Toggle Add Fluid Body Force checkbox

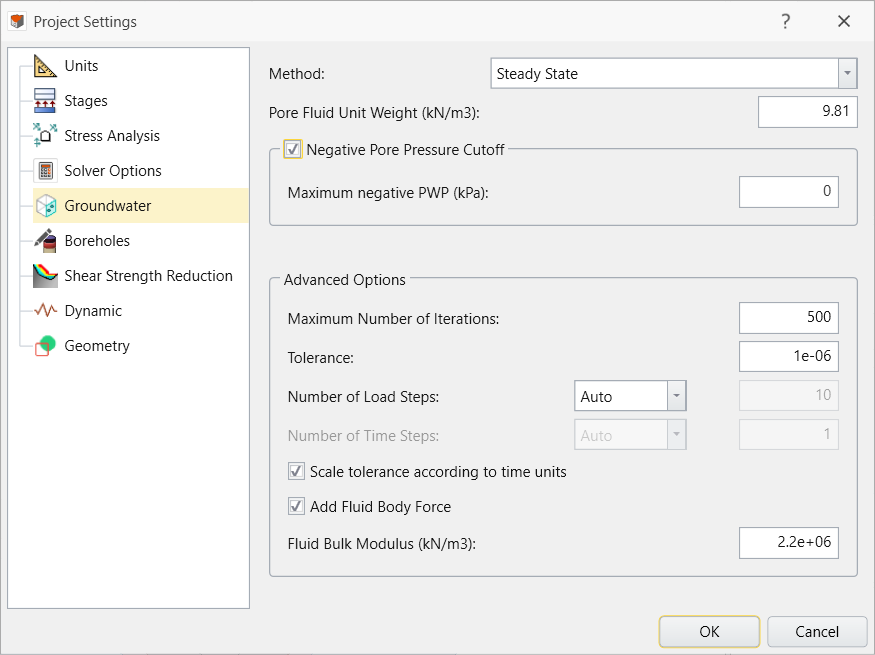coord(296,507)
